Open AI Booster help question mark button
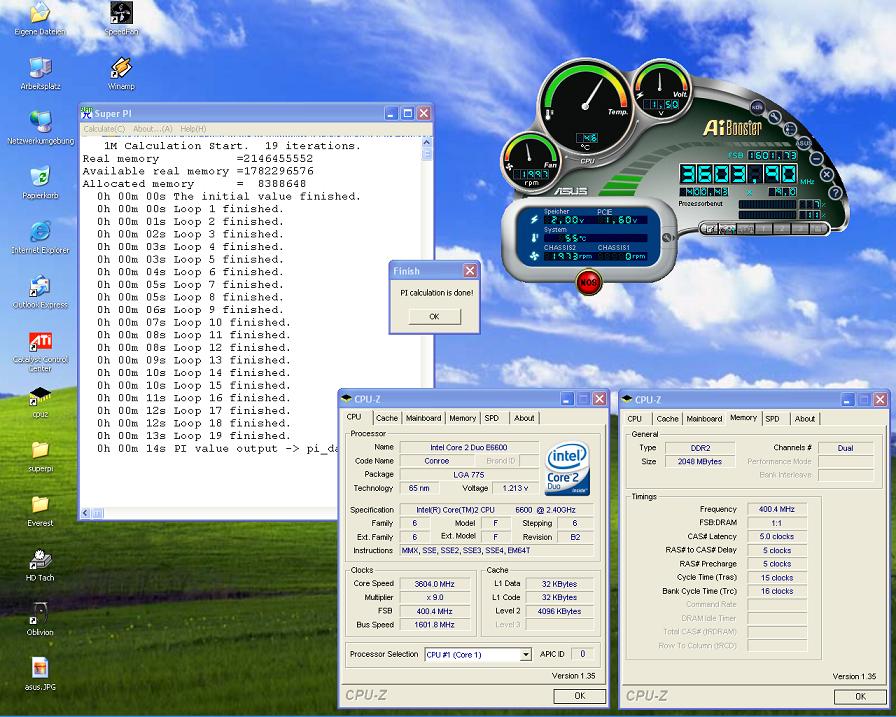Viewport: 896px width, 717px height. click(835, 193)
